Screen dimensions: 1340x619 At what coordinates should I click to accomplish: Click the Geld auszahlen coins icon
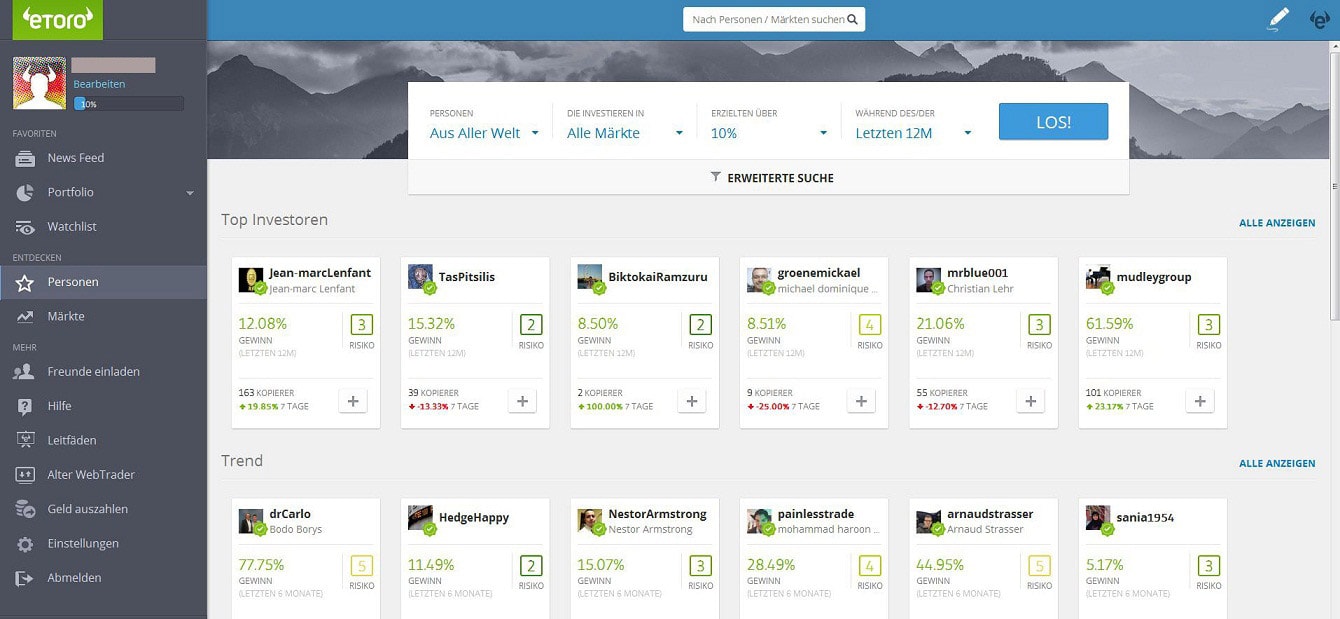25,509
